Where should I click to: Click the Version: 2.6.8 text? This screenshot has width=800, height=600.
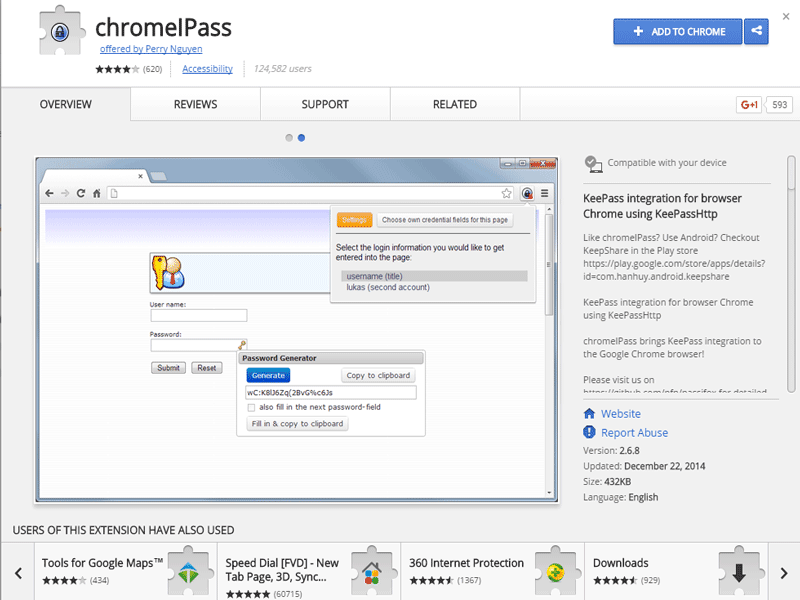pyautogui.click(x=611, y=451)
